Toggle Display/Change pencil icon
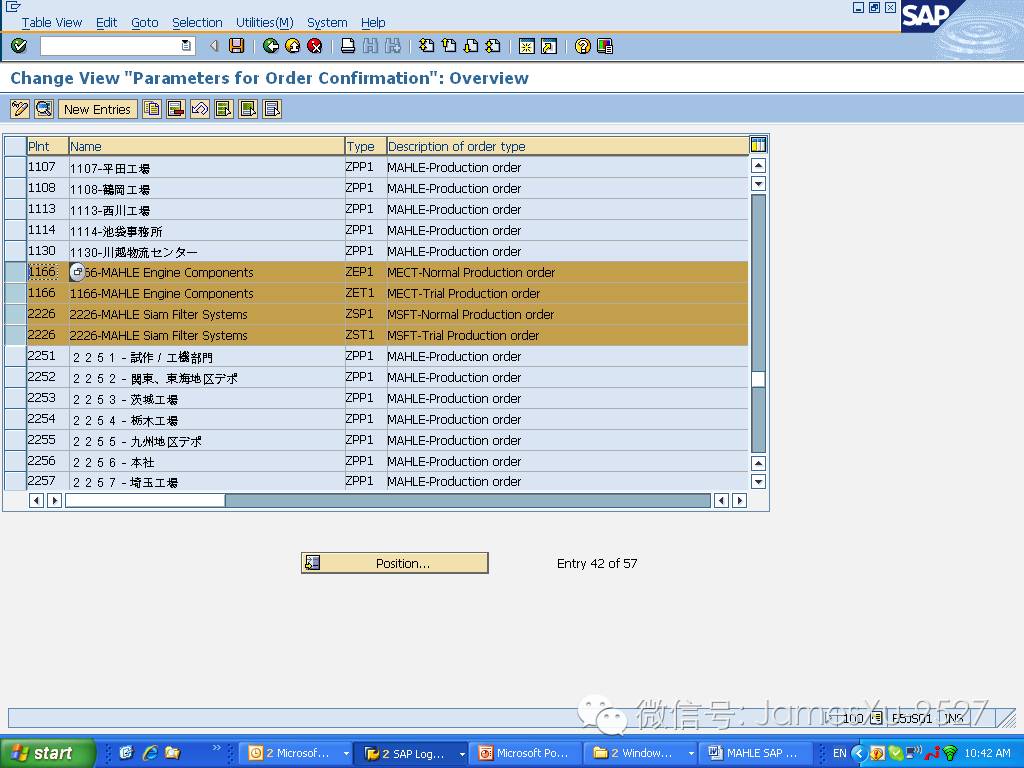This screenshot has height=768, width=1024. click(x=20, y=109)
